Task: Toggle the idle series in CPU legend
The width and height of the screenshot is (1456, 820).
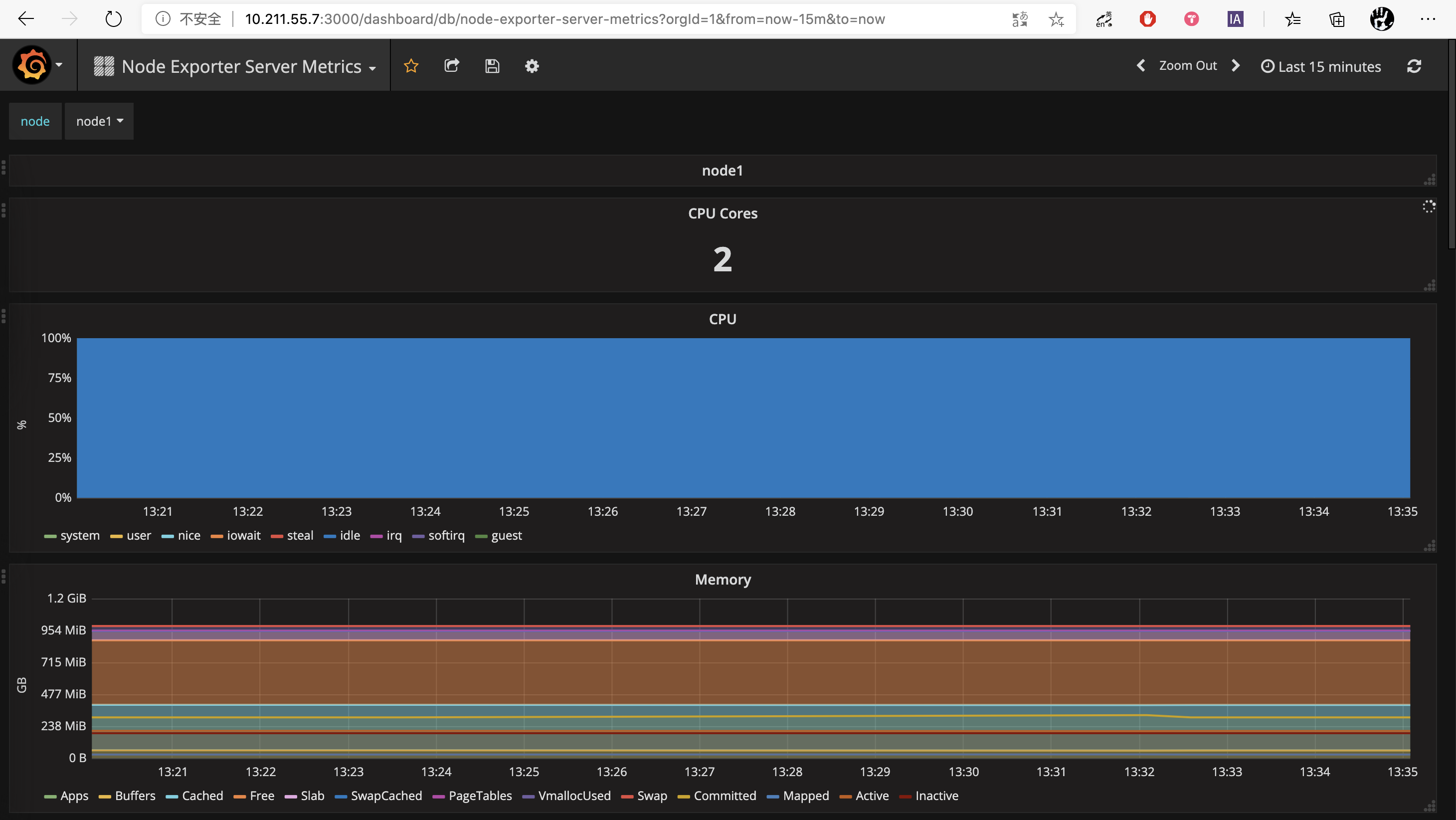Action: tap(350, 536)
